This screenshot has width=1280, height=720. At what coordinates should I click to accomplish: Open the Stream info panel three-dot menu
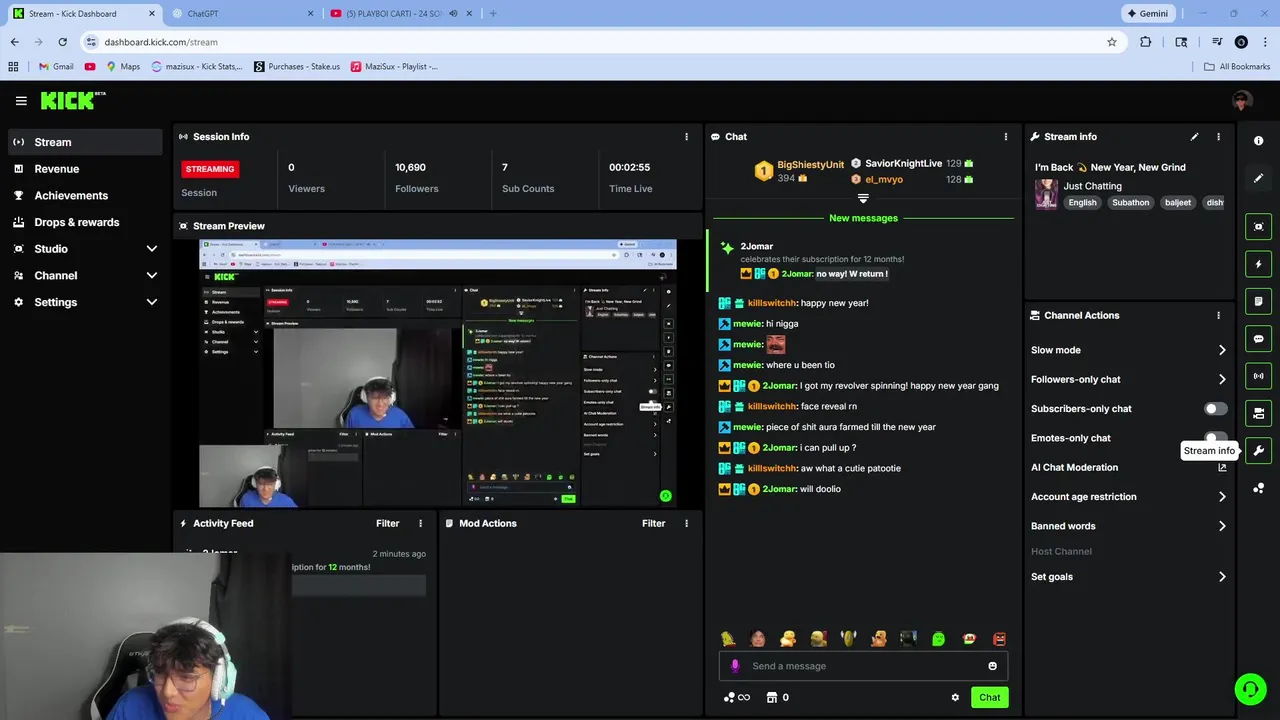click(1218, 137)
